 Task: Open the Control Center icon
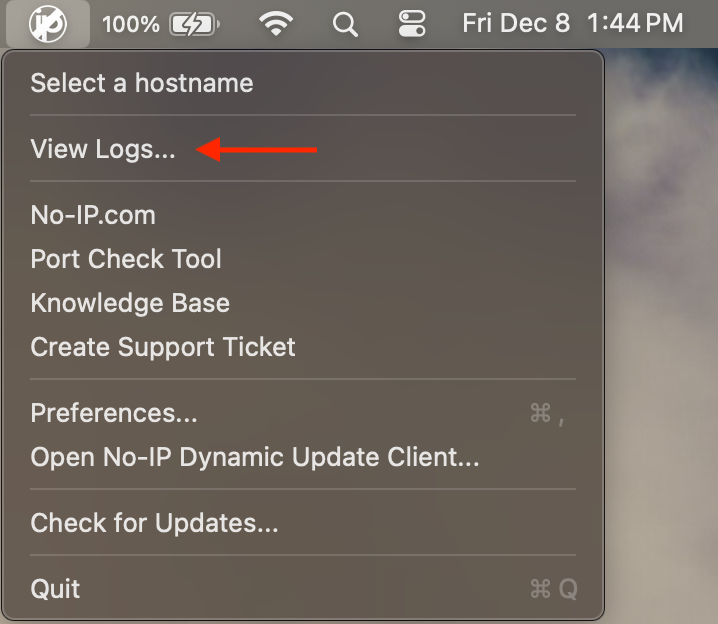412,24
